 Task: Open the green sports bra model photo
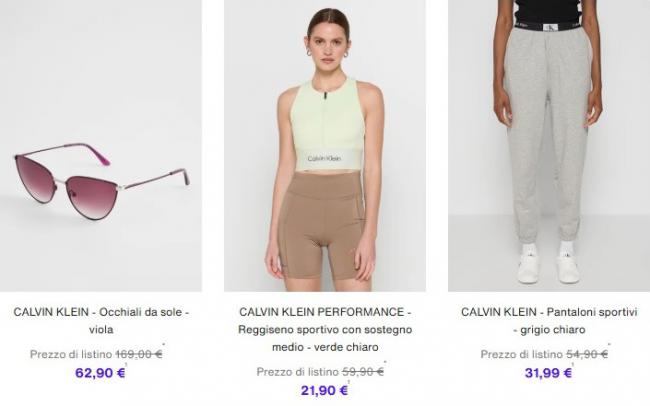(325, 146)
